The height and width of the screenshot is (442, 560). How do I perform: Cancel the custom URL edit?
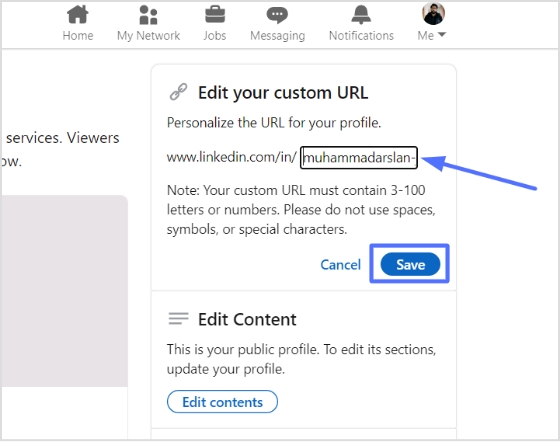(340, 265)
